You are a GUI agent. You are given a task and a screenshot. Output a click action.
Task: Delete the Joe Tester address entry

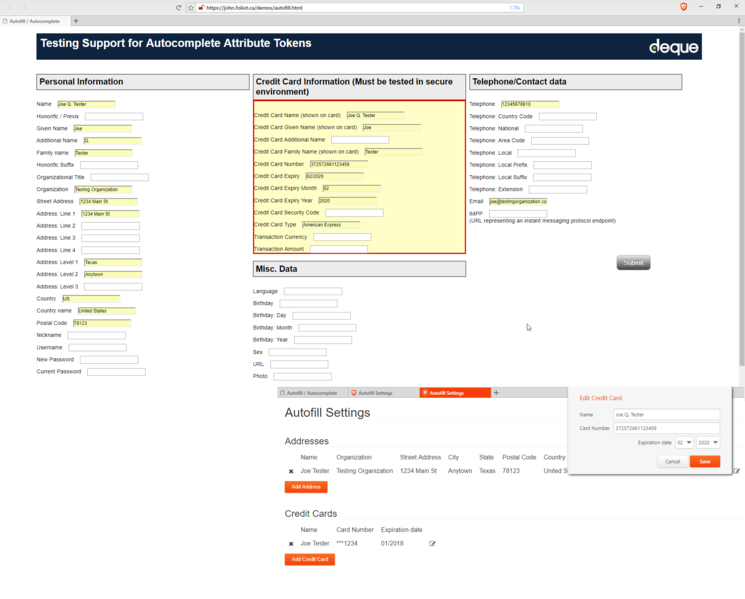(291, 471)
